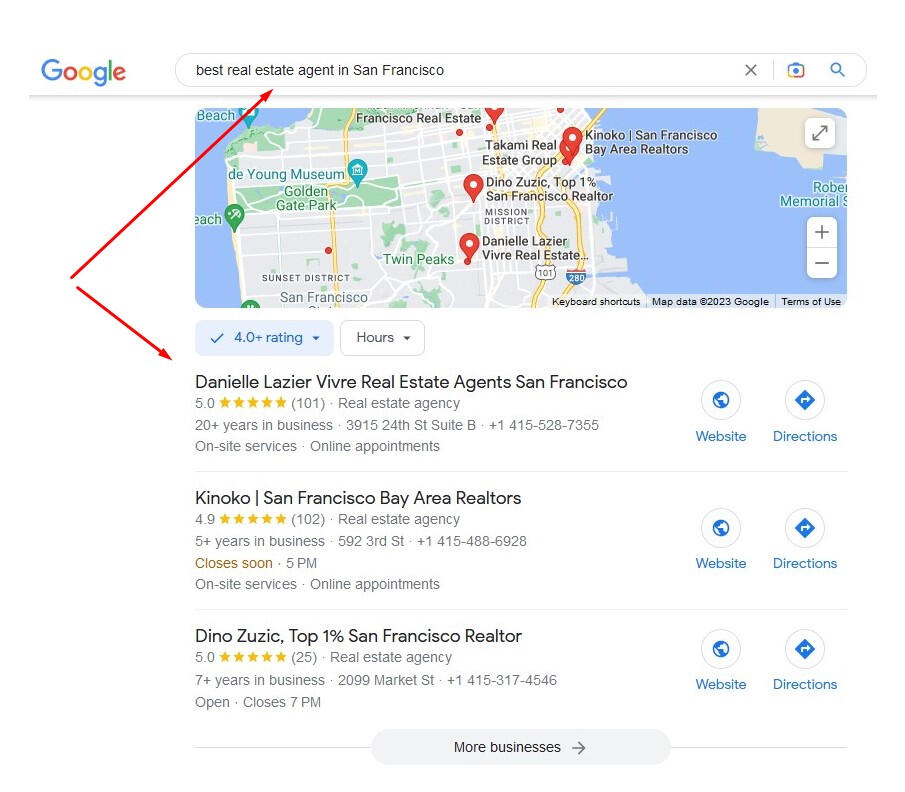
Task: Get directions to Danielle Lazier Vivre
Action: 805,412
